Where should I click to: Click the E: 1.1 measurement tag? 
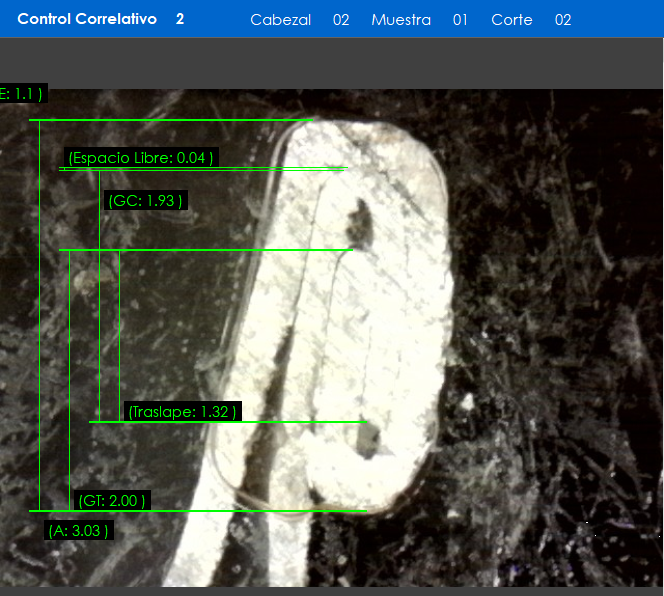pos(22,94)
